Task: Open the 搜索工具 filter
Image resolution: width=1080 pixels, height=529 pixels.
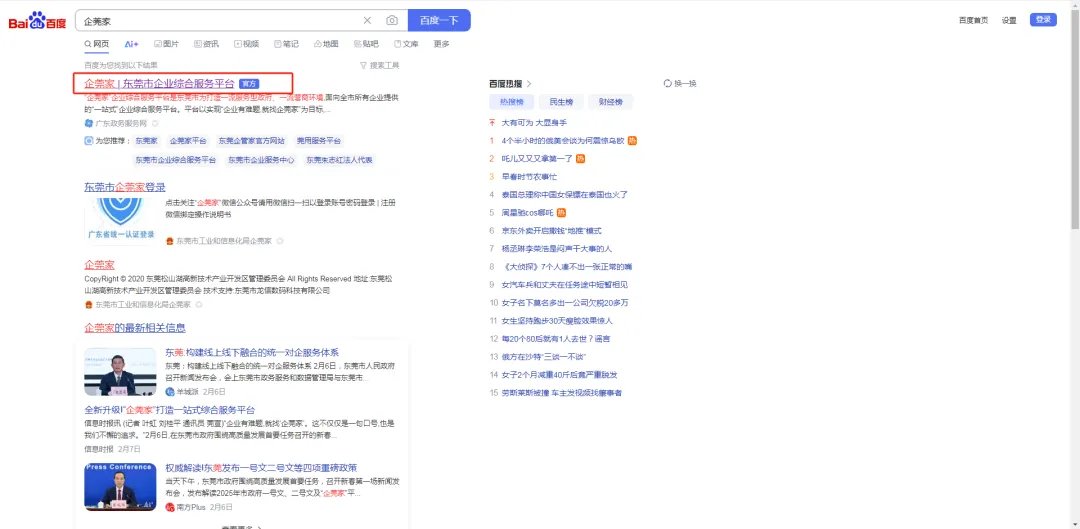Action: [380, 65]
